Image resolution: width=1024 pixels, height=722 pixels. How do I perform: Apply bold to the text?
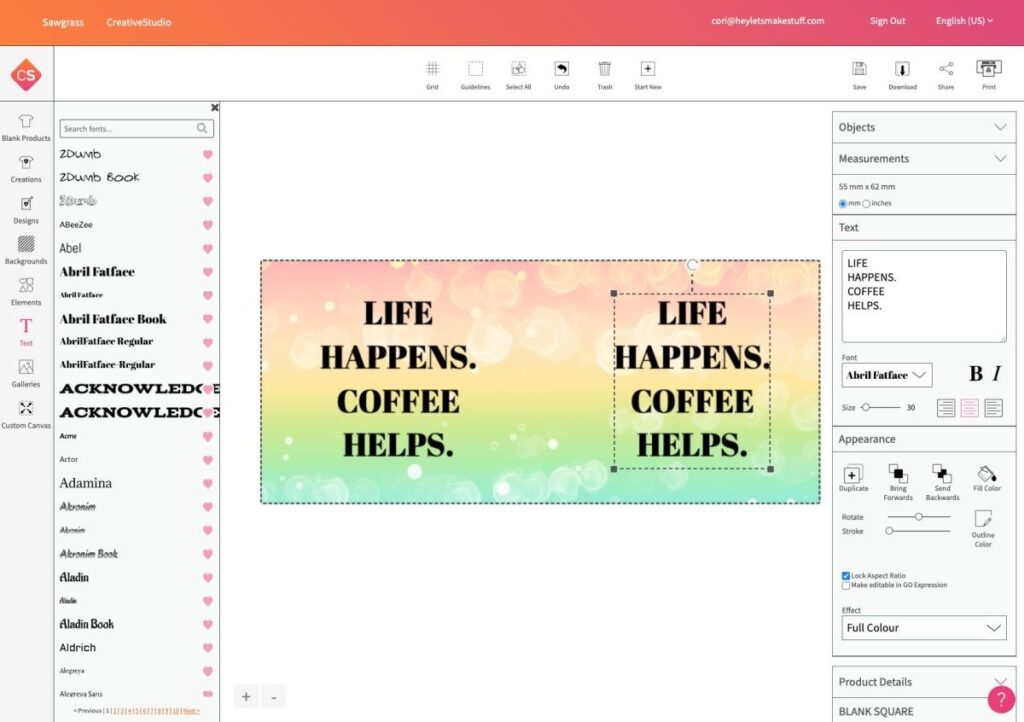pos(976,373)
